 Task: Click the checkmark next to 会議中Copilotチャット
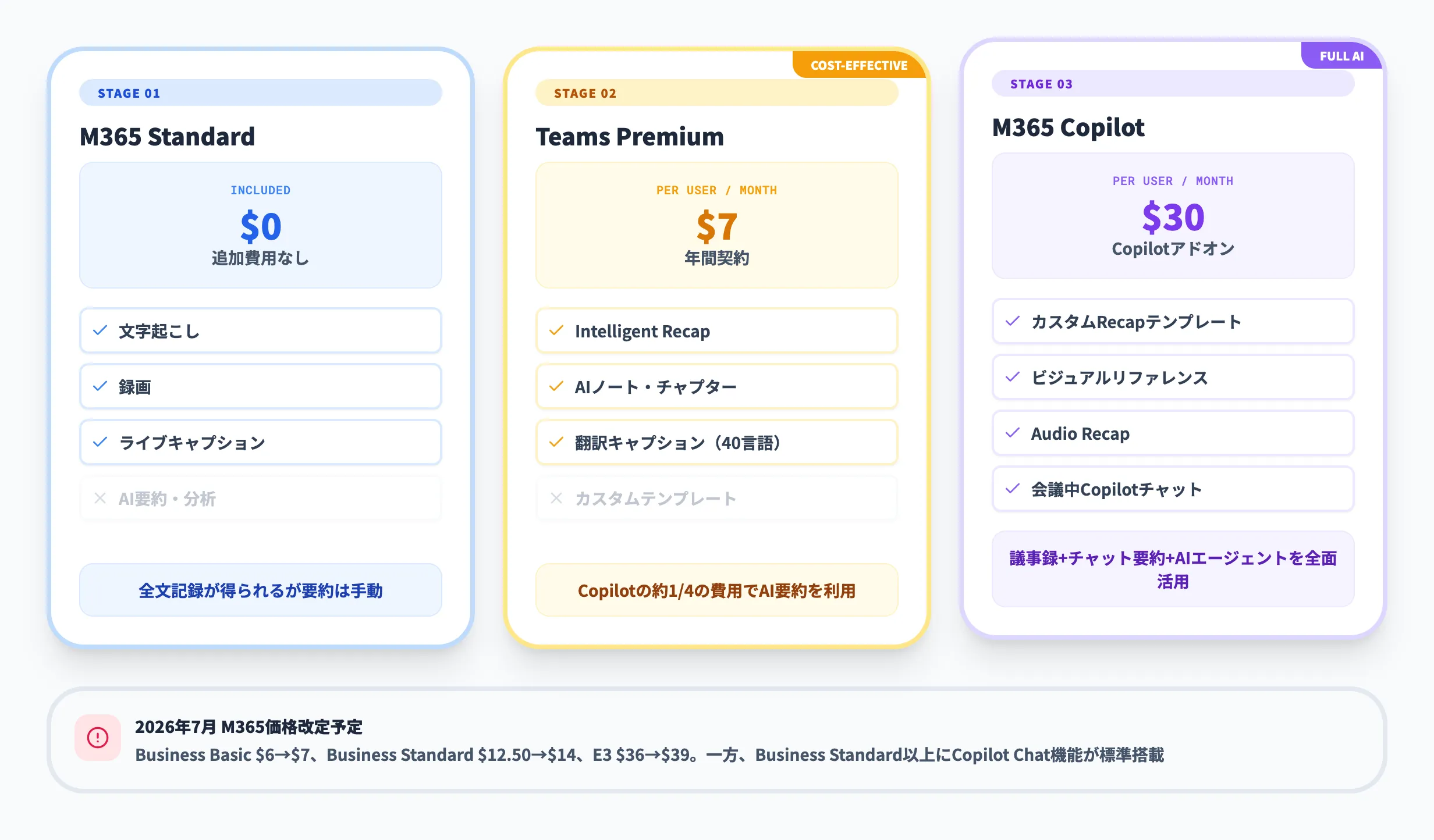tap(1013, 489)
